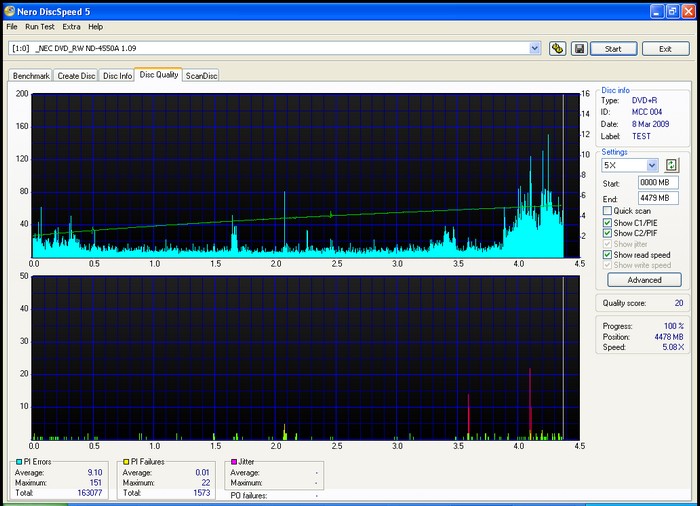Open the Run Test menu

[40, 27]
